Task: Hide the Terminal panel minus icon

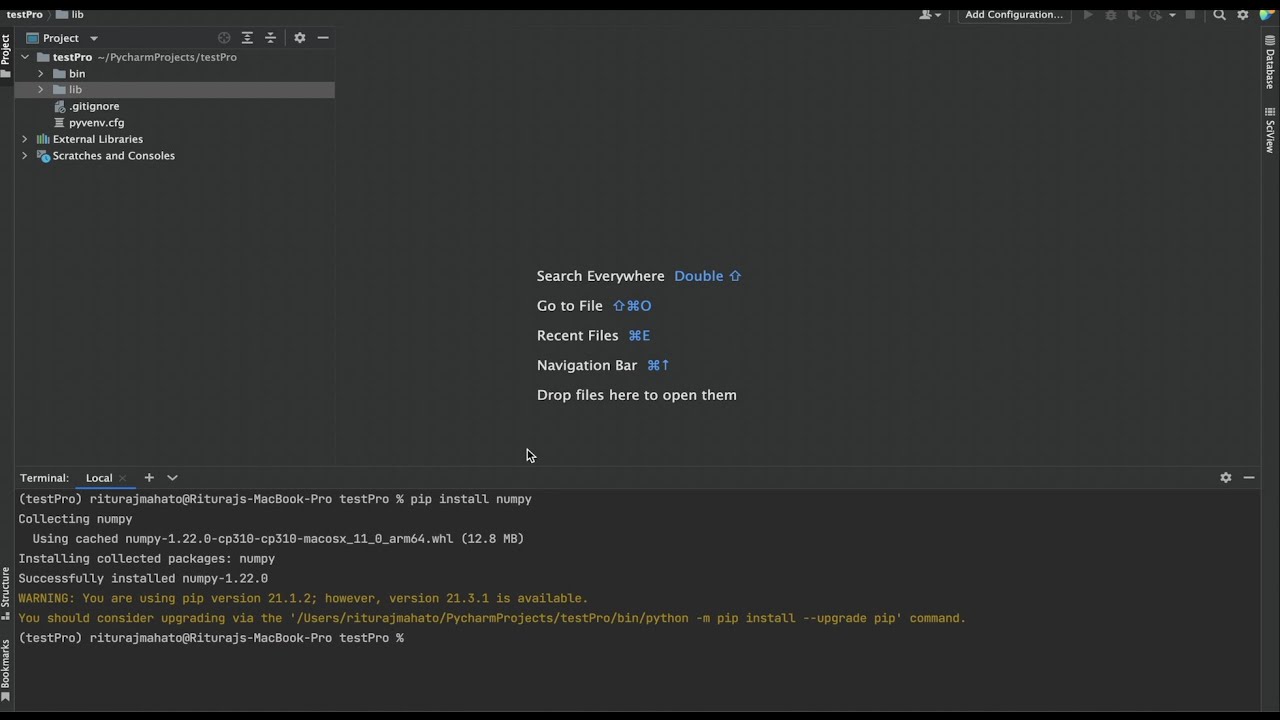Action: [x=1249, y=478]
